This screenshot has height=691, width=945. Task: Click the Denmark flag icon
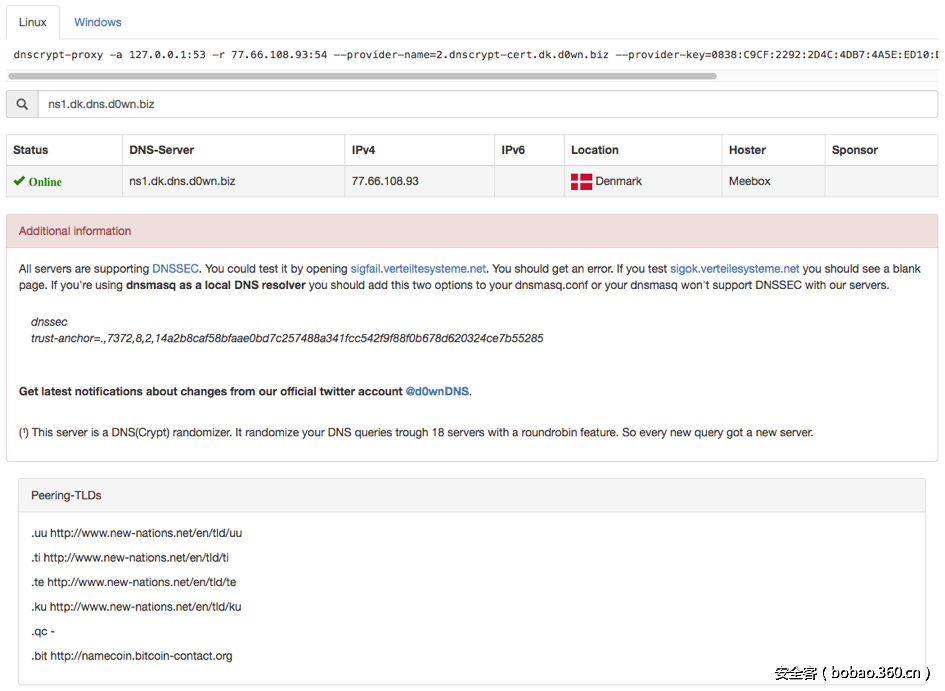580,181
